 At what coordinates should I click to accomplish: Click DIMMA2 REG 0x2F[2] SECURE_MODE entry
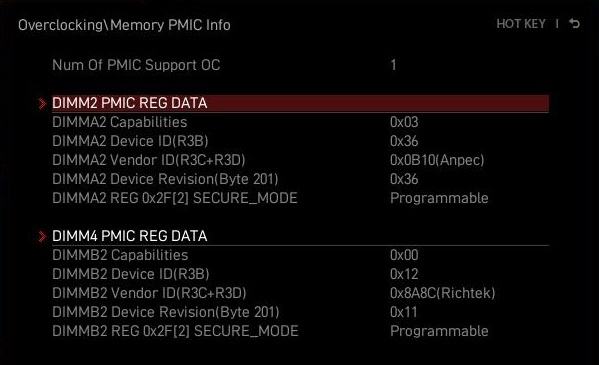click(x=300, y=198)
